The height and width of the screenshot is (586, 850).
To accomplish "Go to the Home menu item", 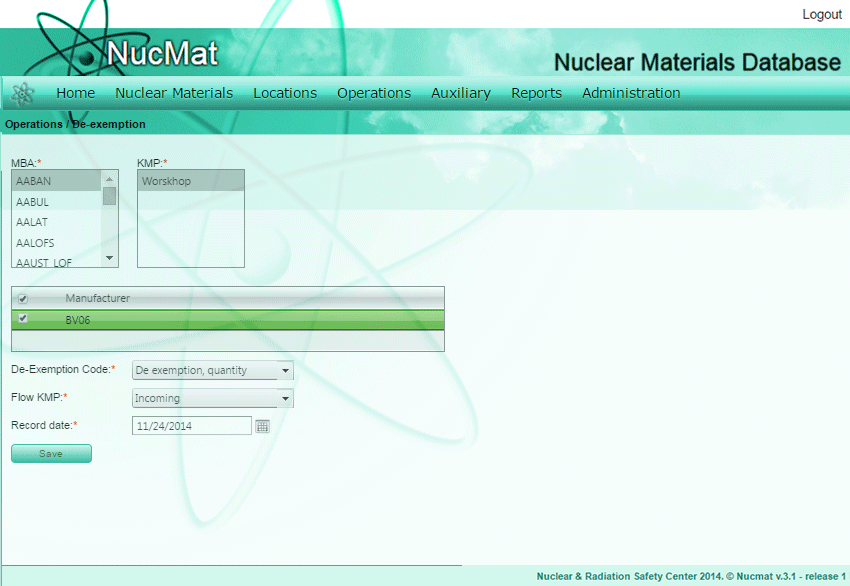I will click(76, 93).
